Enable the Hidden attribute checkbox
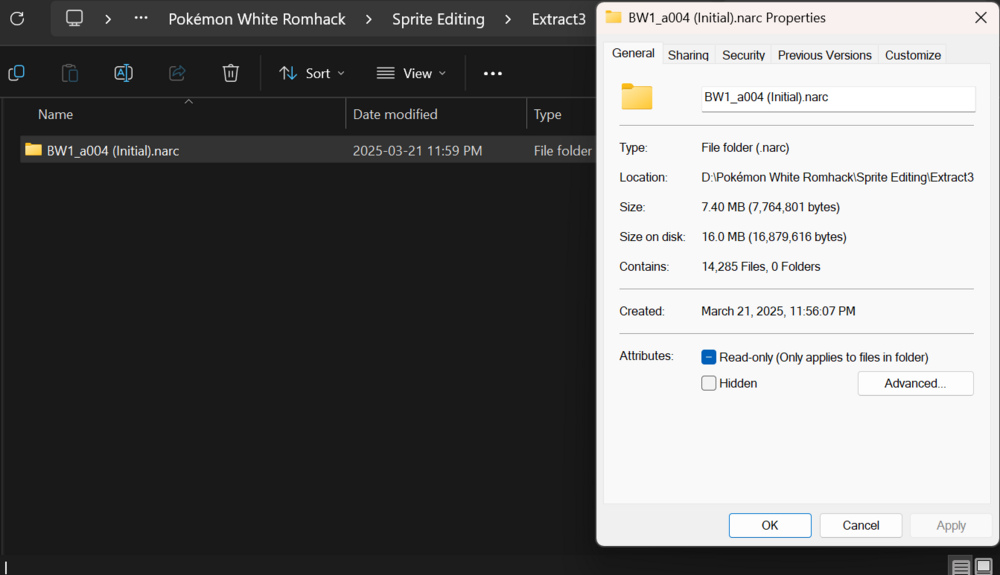Screen dimensions: 1000x575 (x=709, y=383)
